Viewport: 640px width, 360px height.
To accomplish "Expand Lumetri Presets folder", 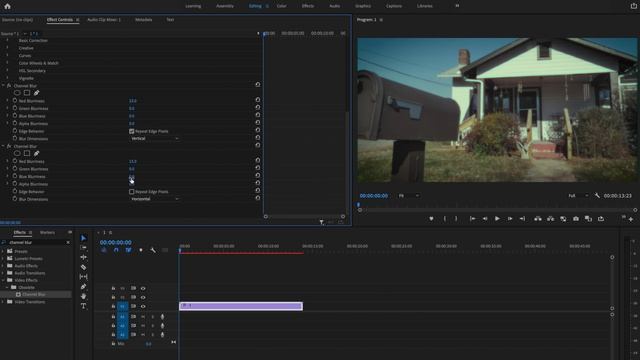I will pyautogui.click(x=3, y=258).
